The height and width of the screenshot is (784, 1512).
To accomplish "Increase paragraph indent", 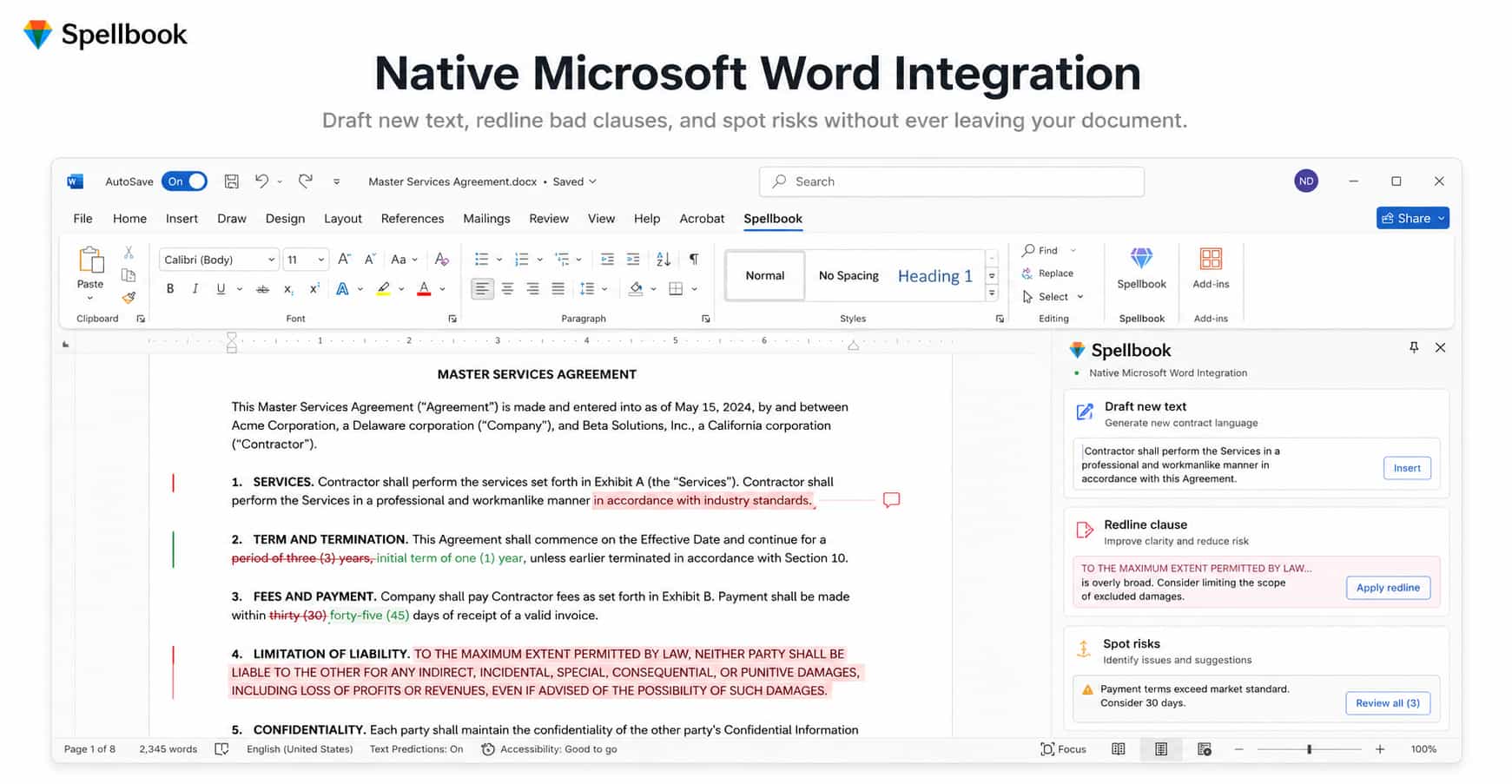I will click(633, 259).
